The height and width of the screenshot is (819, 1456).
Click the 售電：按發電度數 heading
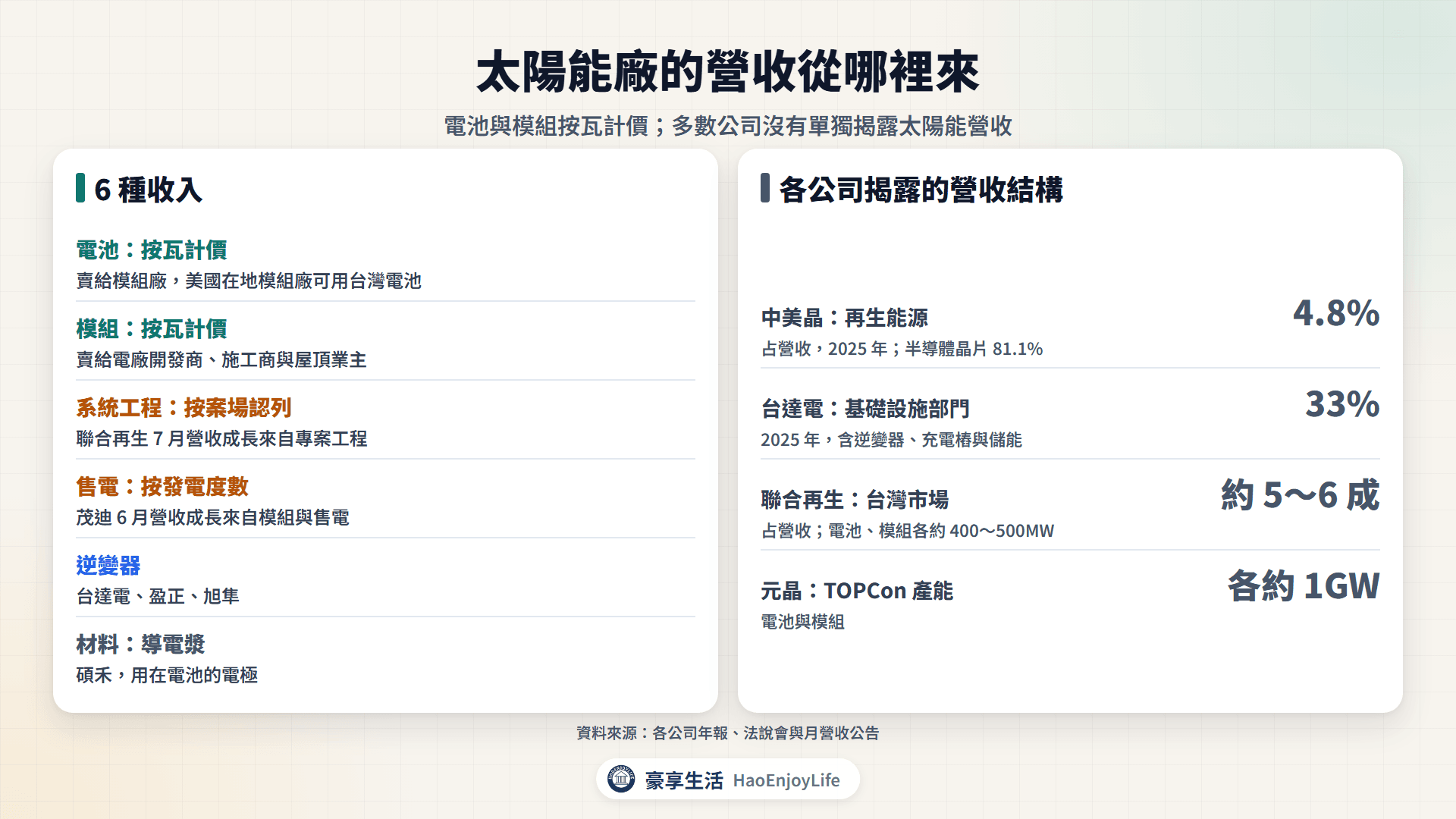point(162,487)
